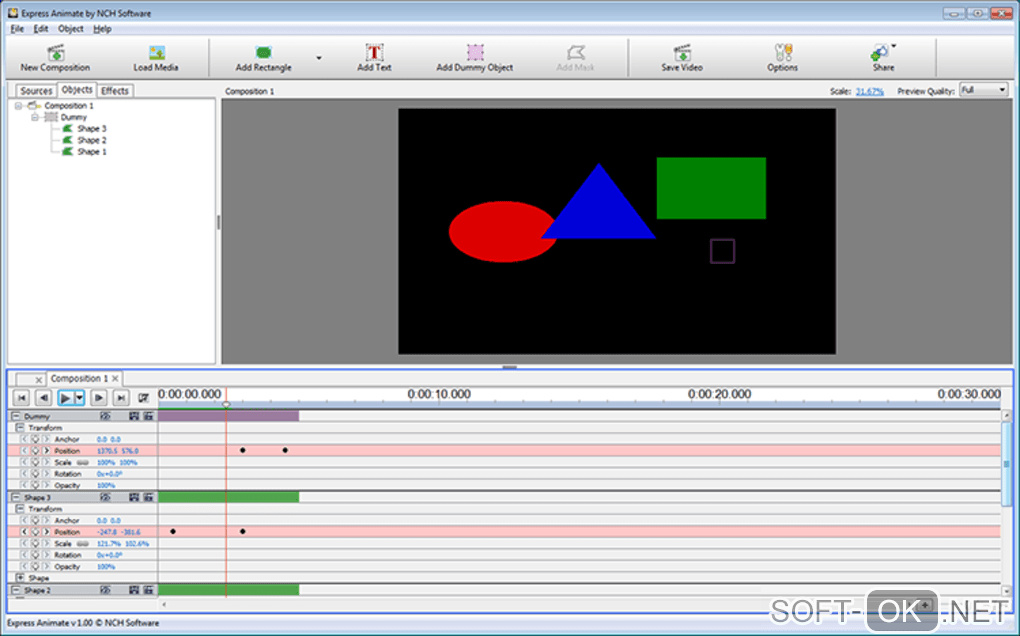Screen dimensions: 1020x636
Task: Insert a text object with Add Text
Action: 374,58
